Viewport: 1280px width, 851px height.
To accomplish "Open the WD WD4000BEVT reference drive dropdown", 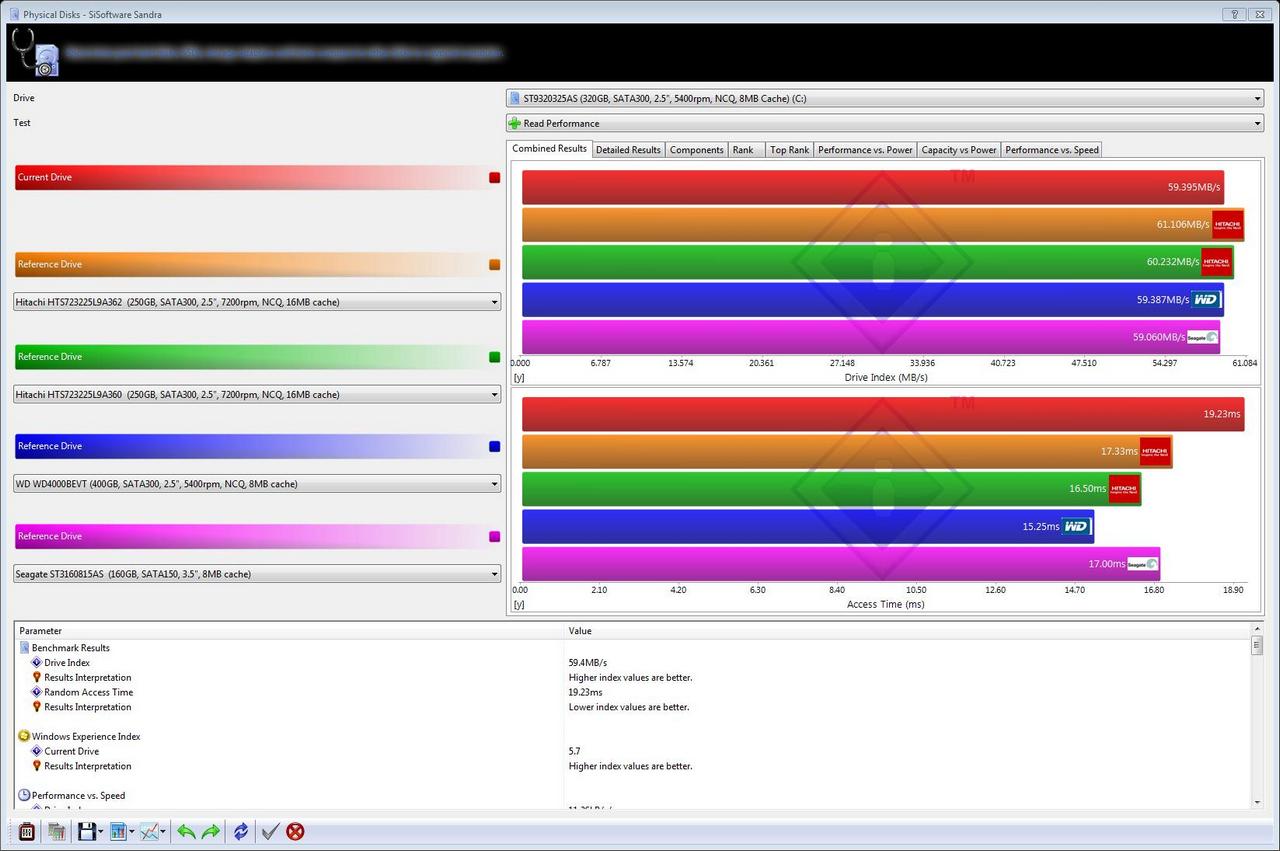I will pos(257,484).
